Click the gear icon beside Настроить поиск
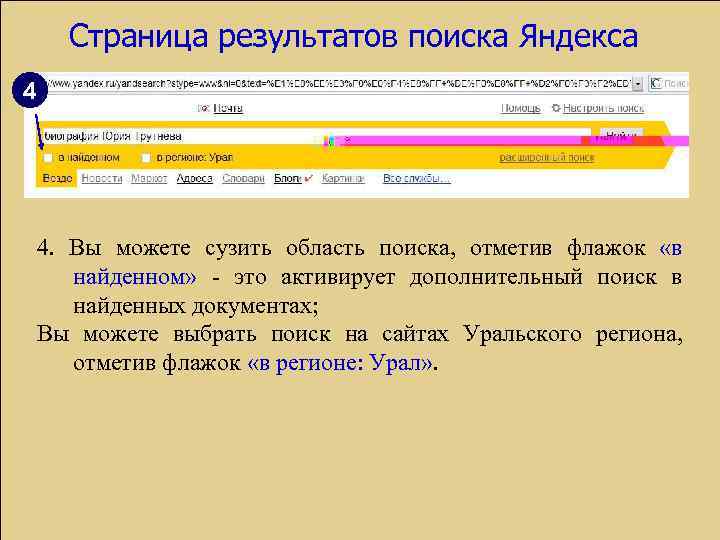720x540 pixels. point(556,108)
